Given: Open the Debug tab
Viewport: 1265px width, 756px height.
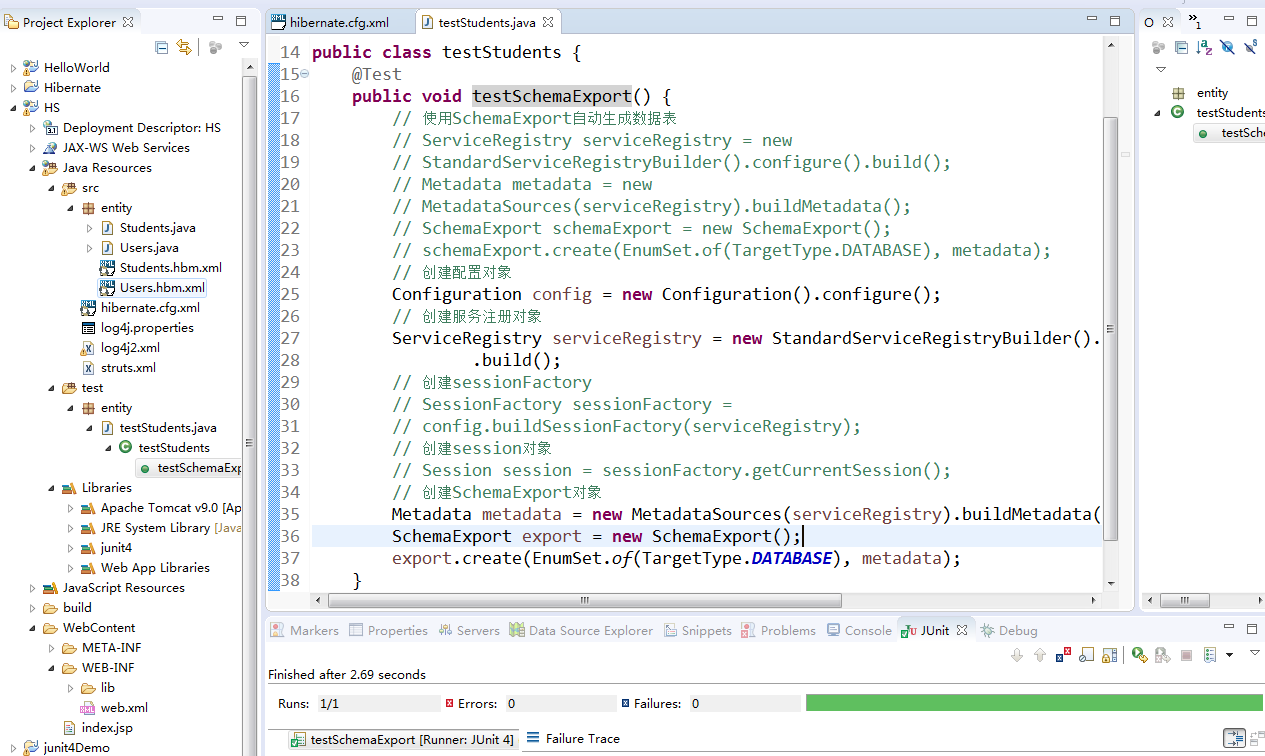Looking at the screenshot, I should coord(1008,630).
